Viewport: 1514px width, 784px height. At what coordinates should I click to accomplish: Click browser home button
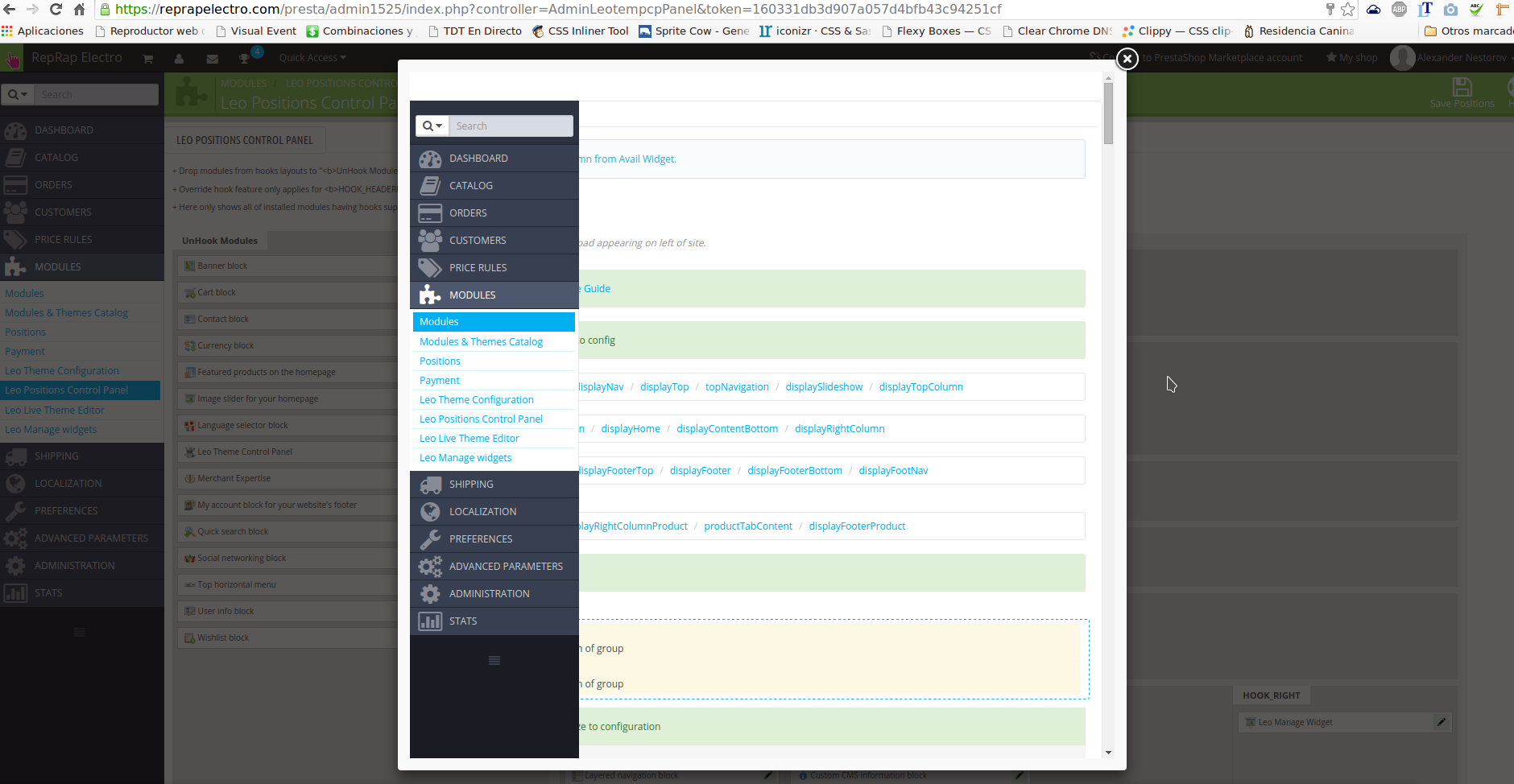[80, 10]
